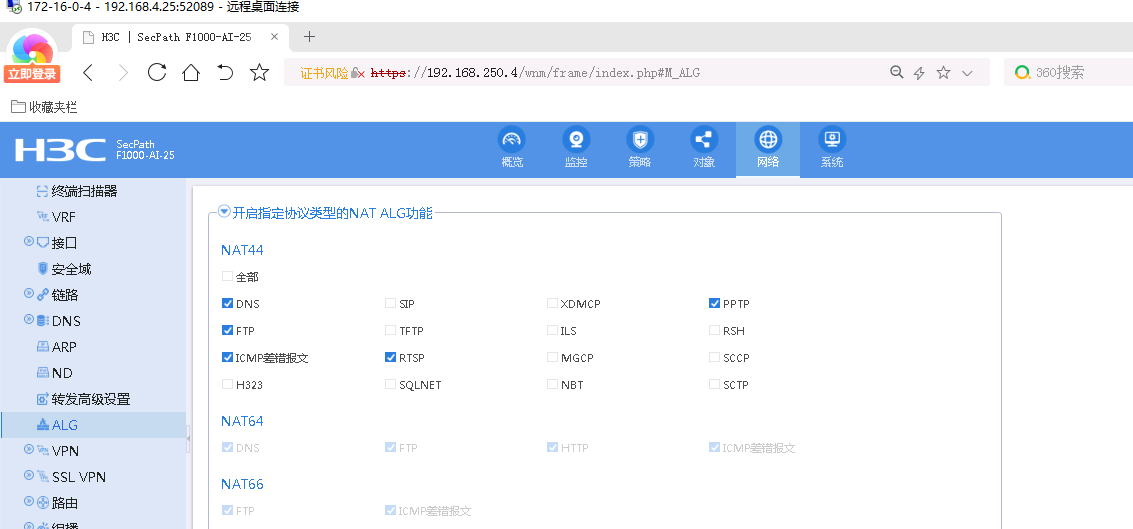Uncheck the NAT44 FTP checkbox
Screen dimensions: 1133x529
(x=227, y=330)
